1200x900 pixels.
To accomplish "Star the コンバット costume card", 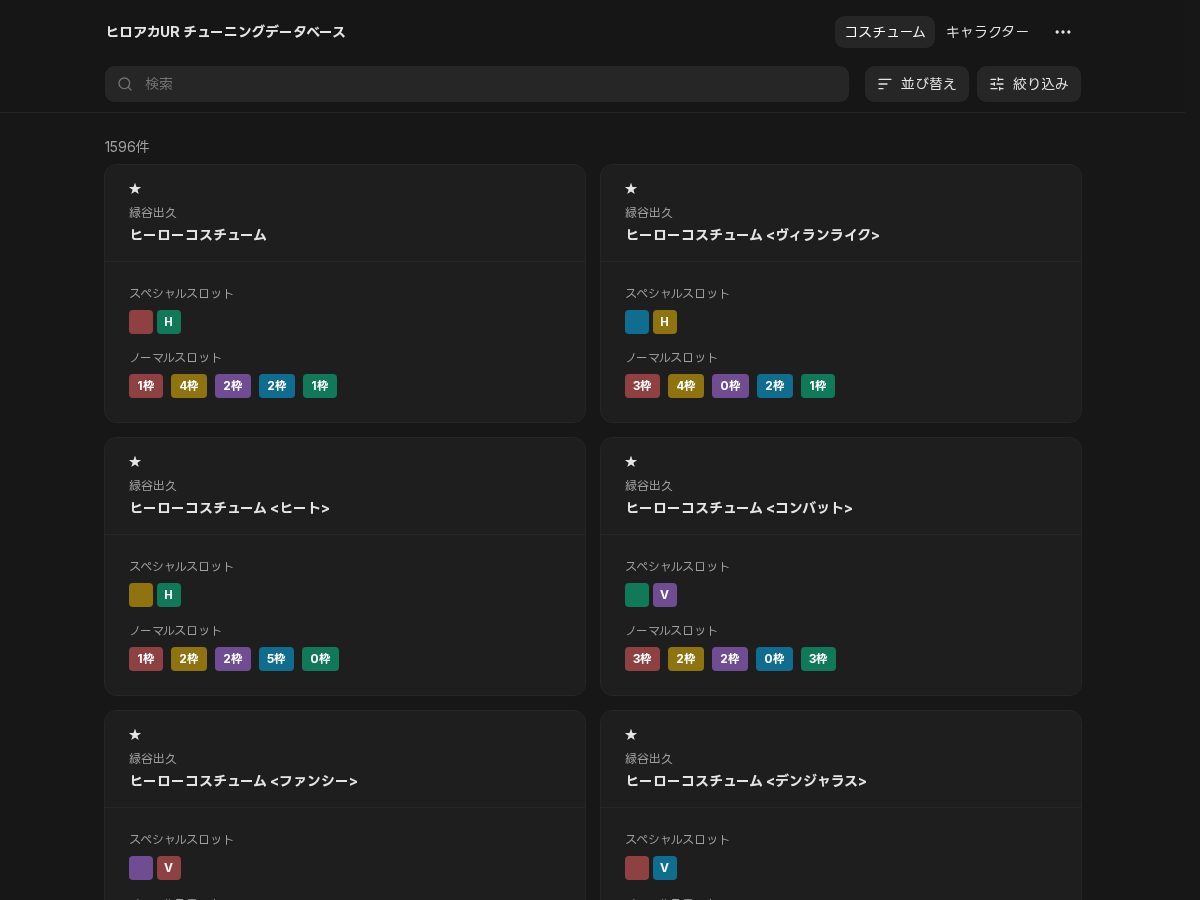I will [631, 462].
